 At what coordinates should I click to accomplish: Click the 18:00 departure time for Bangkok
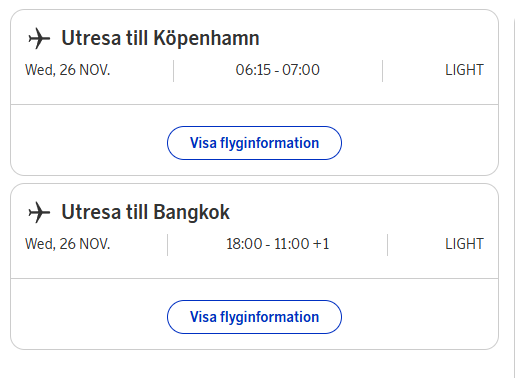[244, 244]
